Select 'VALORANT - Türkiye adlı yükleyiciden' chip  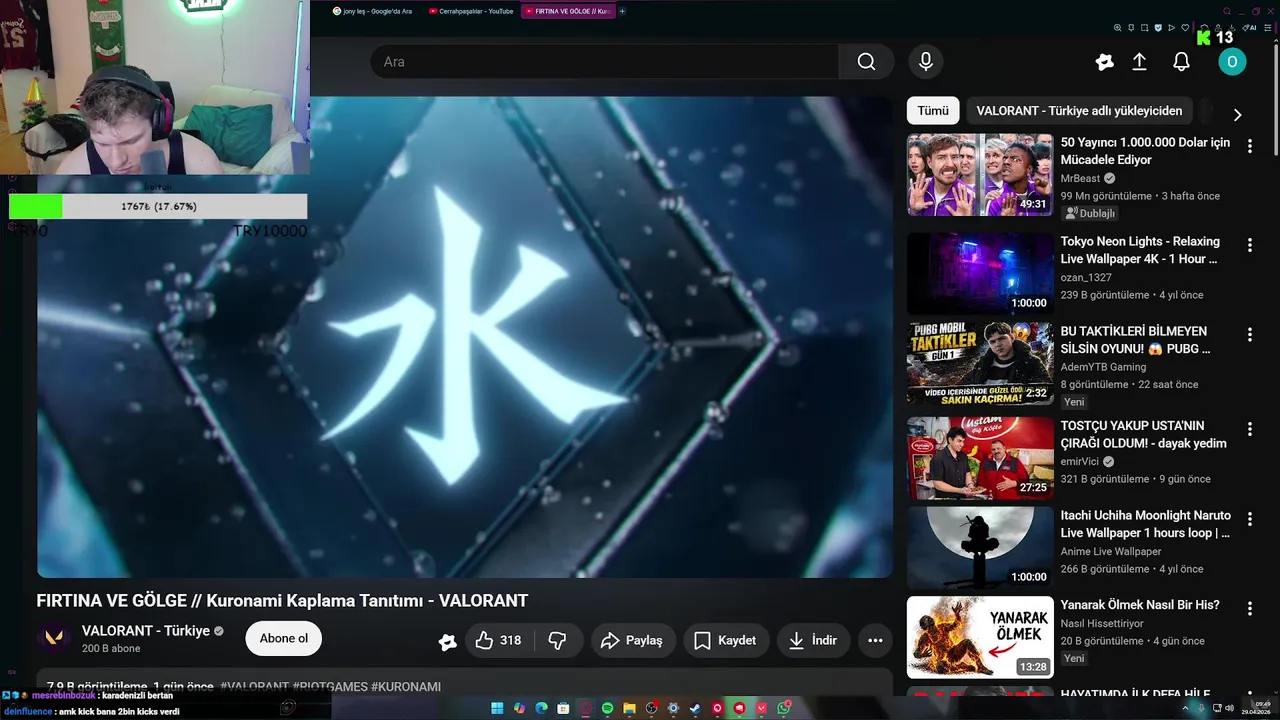coord(1079,111)
